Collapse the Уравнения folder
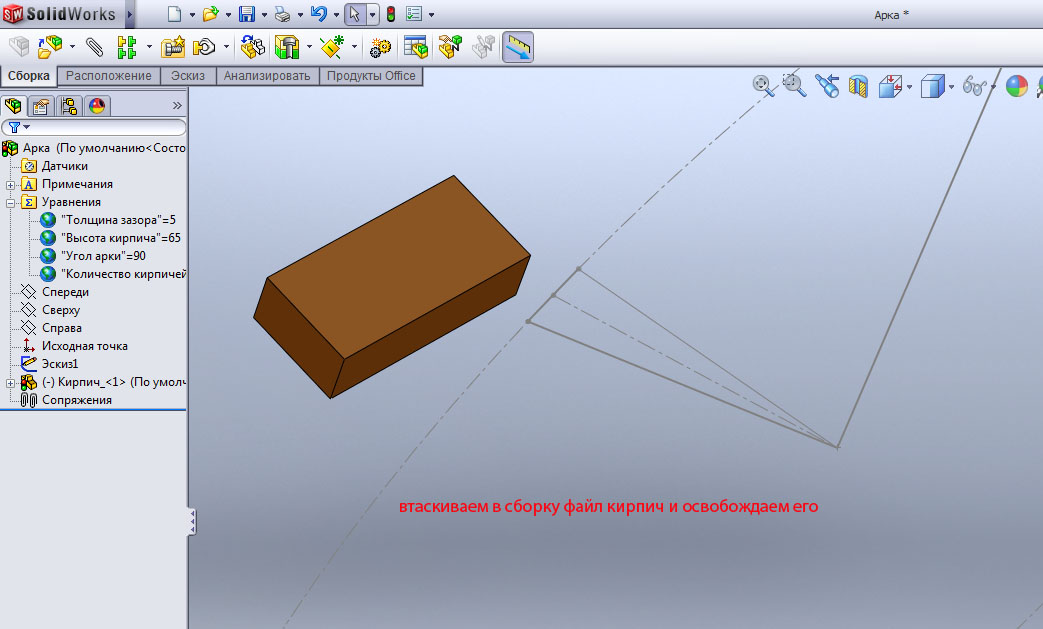The width and height of the screenshot is (1043, 629). click(x=11, y=202)
